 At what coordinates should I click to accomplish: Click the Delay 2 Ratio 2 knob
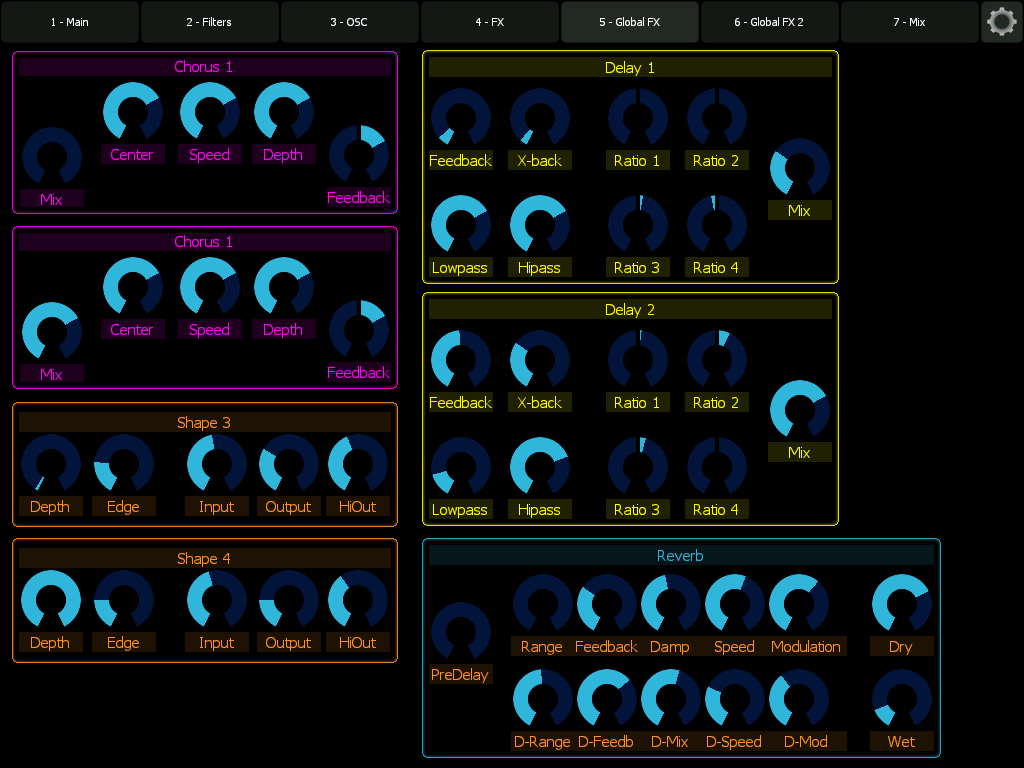coord(717,360)
